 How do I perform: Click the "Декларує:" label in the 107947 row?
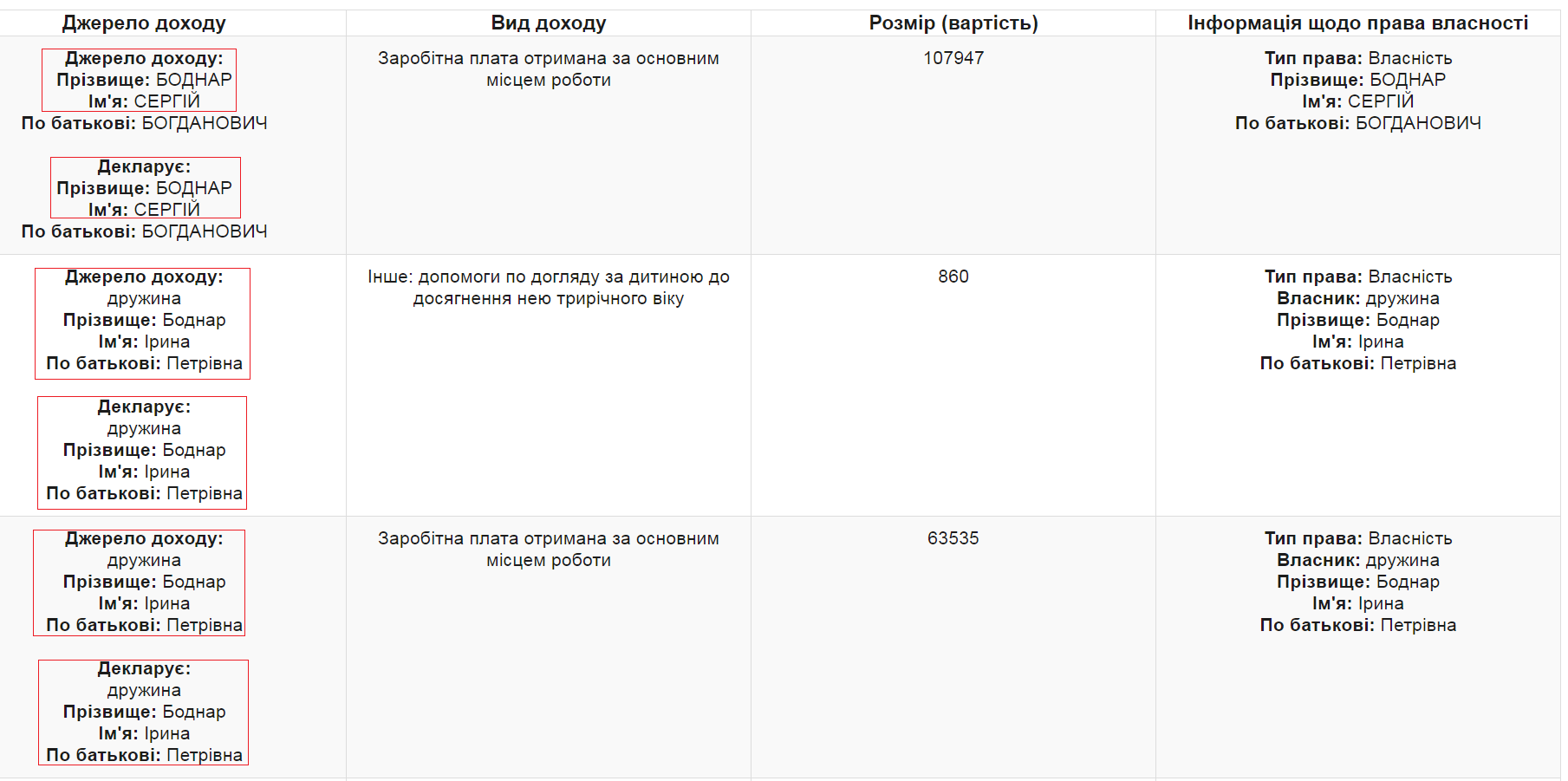tap(144, 166)
